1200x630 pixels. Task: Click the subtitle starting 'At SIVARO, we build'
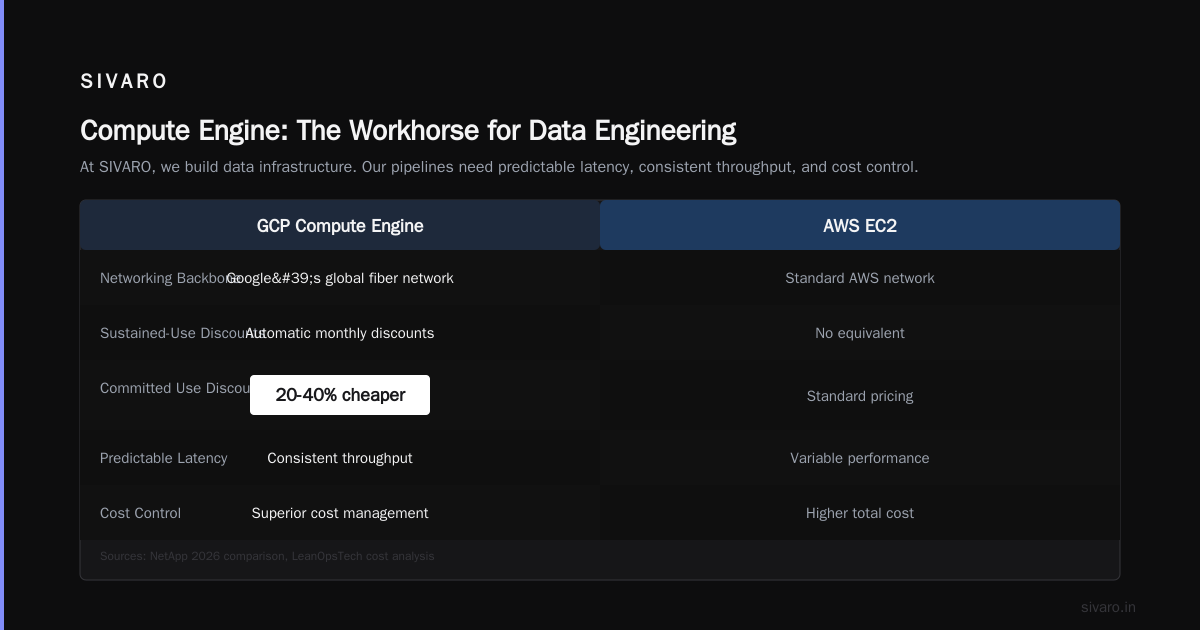pyautogui.click(x=499, y=167)
